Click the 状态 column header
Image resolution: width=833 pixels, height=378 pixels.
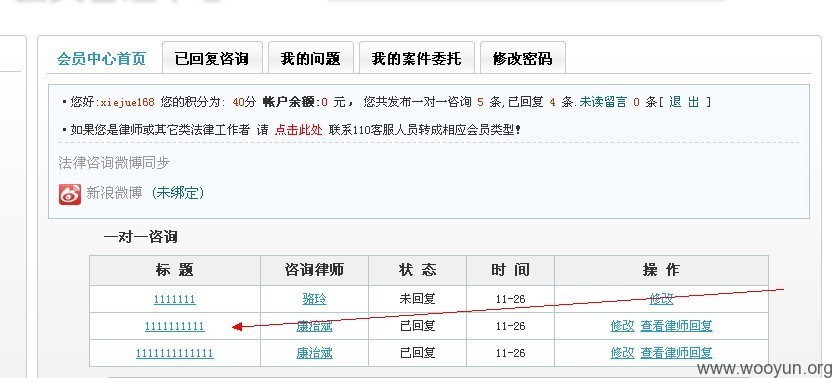point(417,270)
